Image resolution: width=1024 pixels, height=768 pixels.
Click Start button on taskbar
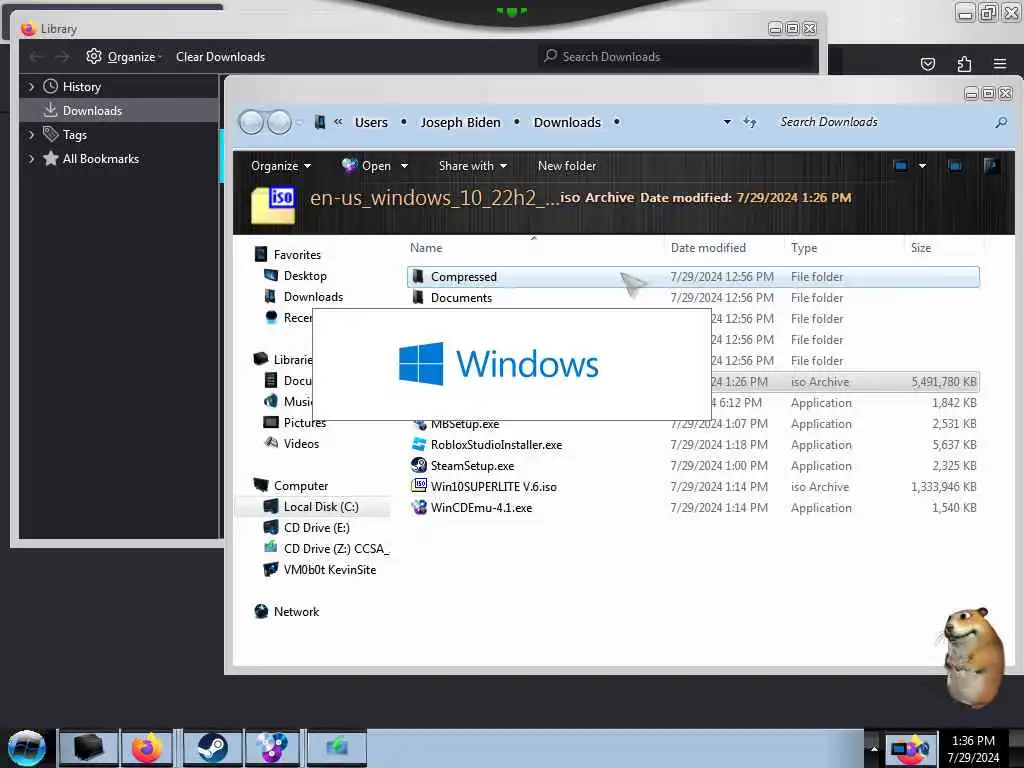(x=26, y=747)
